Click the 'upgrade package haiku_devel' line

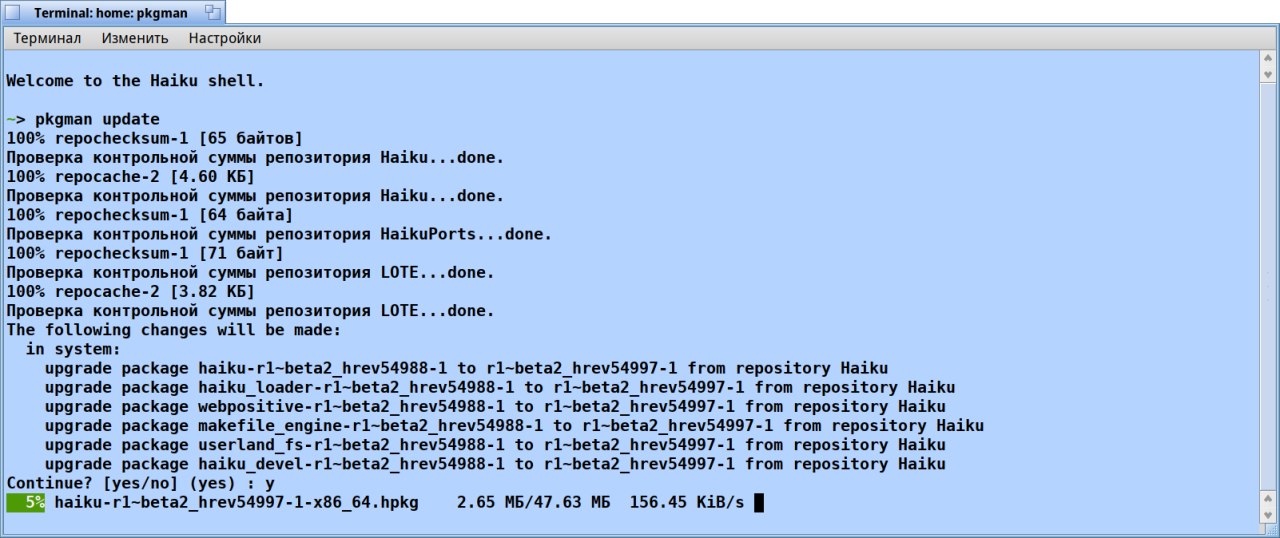[x=495, y=464]
